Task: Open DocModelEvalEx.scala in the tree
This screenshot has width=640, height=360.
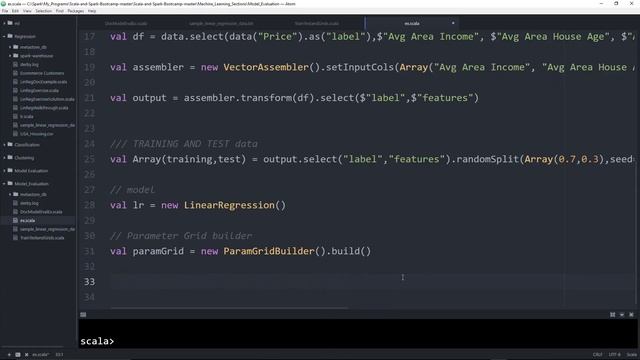Action: point(41,212)
